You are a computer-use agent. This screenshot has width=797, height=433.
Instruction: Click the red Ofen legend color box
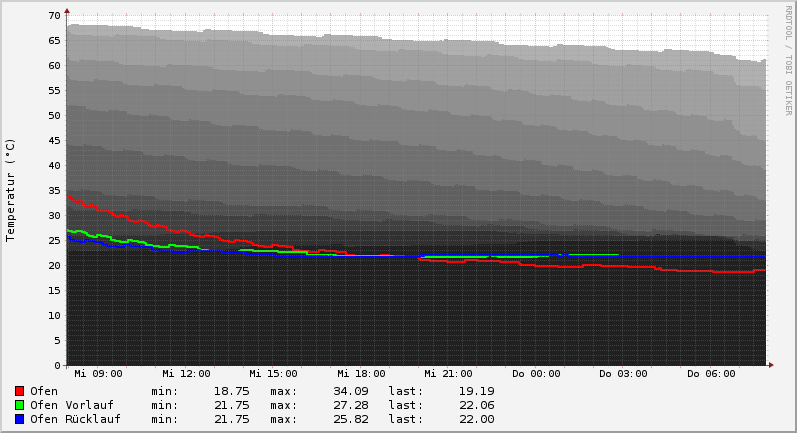point(19,391)
